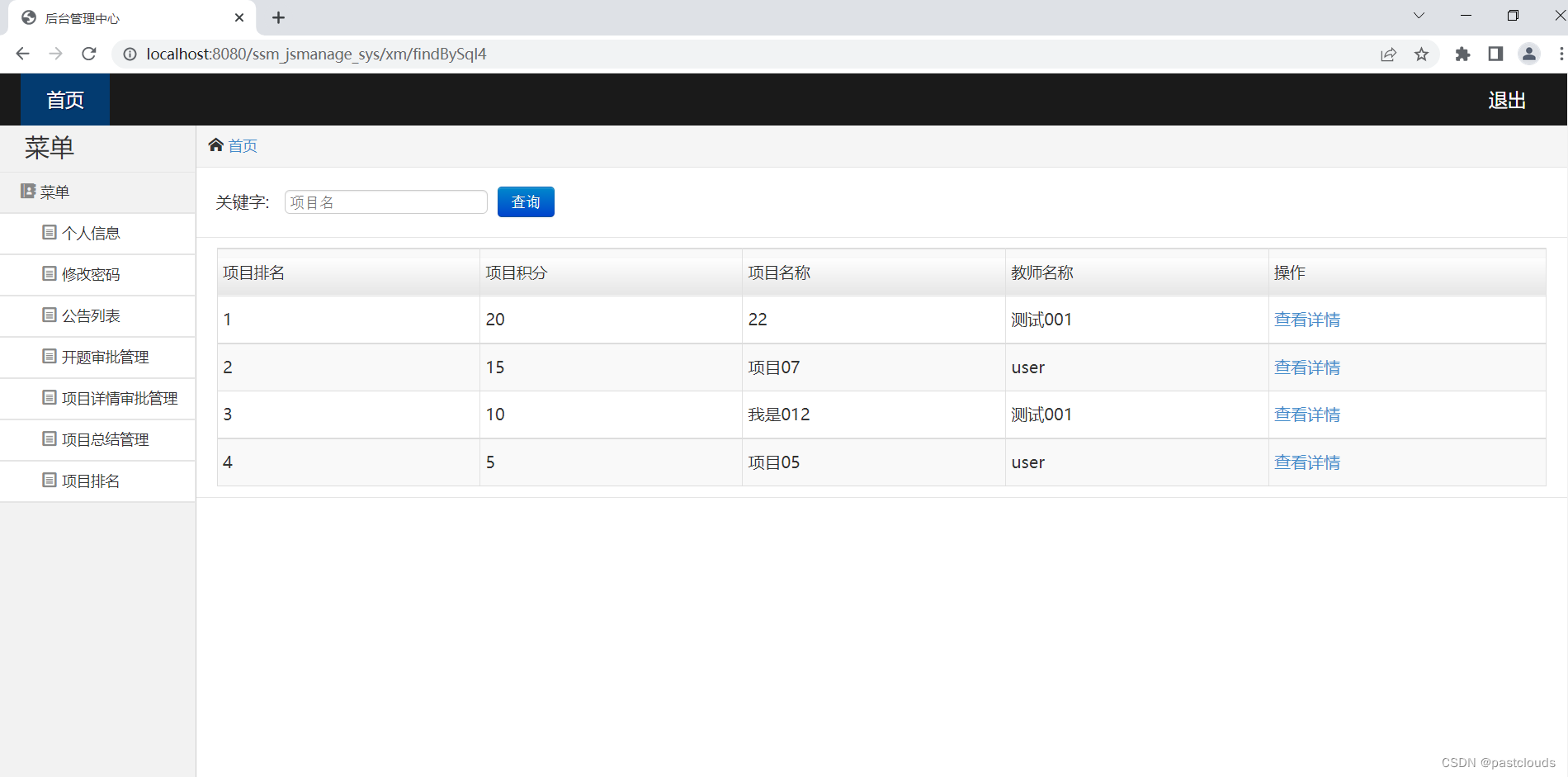Select the 个人信息 sidebar icon entry
The height and width of the screenshot is (777, 1568).
[x=91, y=233]
